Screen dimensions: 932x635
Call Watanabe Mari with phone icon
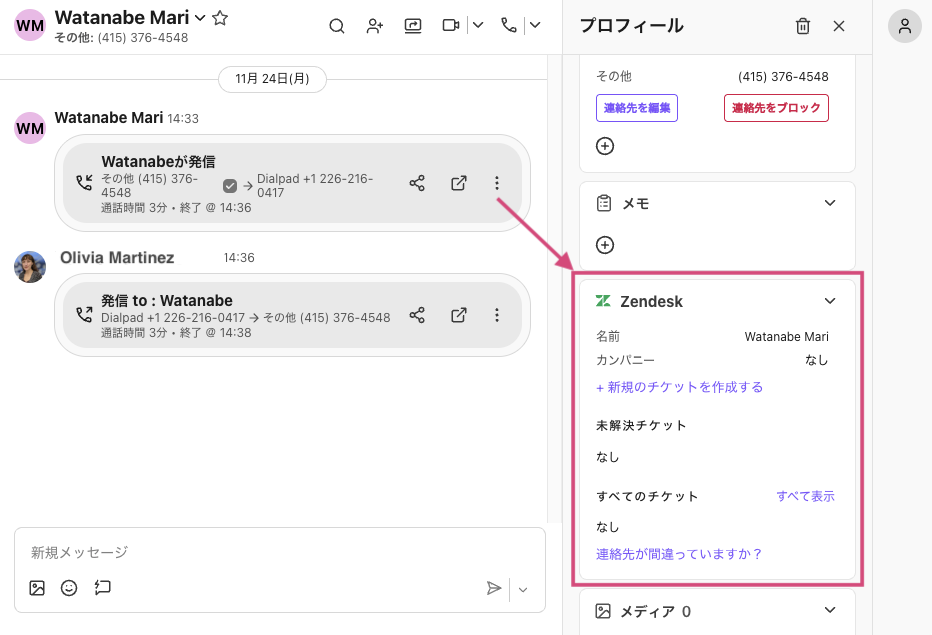[x=509, y=26]
